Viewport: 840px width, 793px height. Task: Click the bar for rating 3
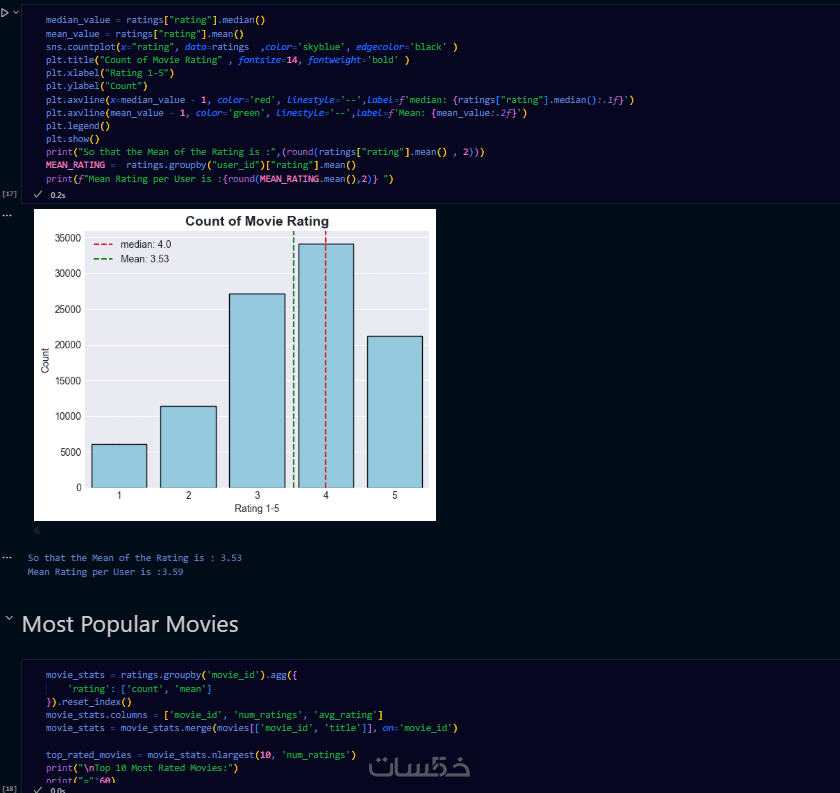pyautogui.click(x=257, y=391)
